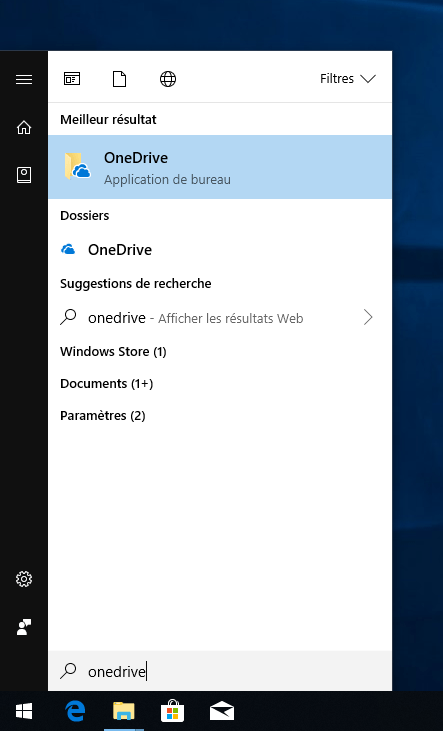Expand Documents (1+) results
Image resolution: width=443 pixels, height=731 pixels.
[x=107, y=384]
